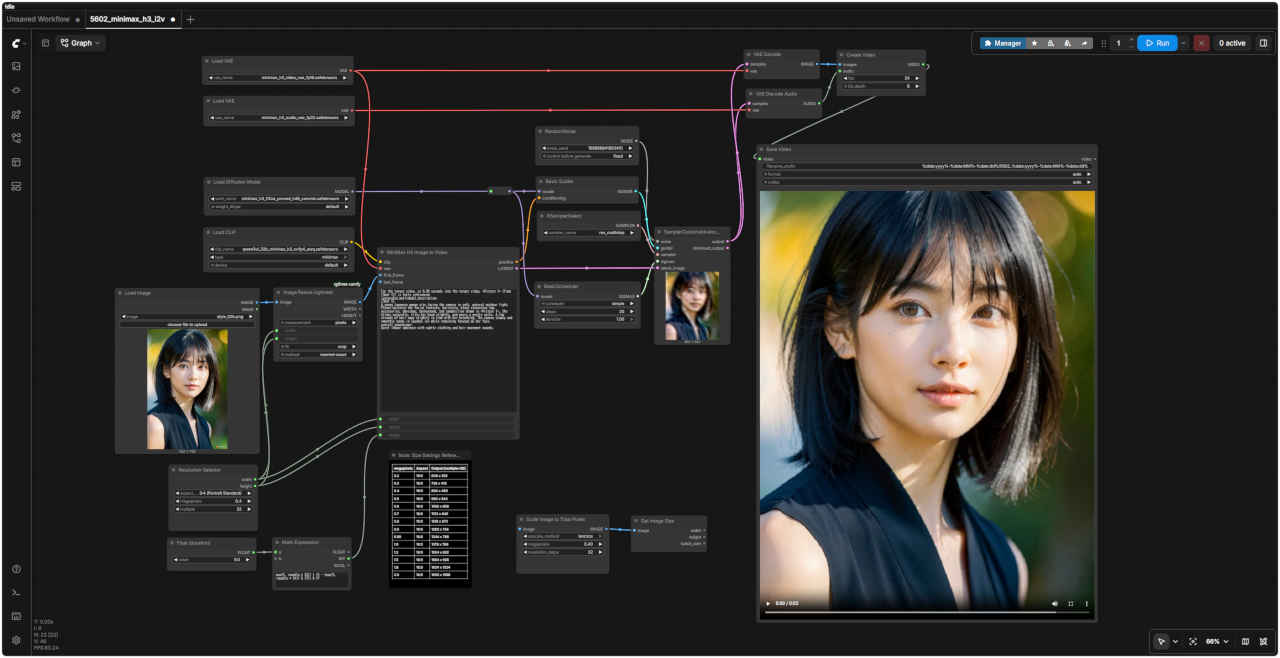The image size is (1280, 658).
Task: Open weight_dtype dropdown in Load Diffusion Model
Action: point(280,206)
